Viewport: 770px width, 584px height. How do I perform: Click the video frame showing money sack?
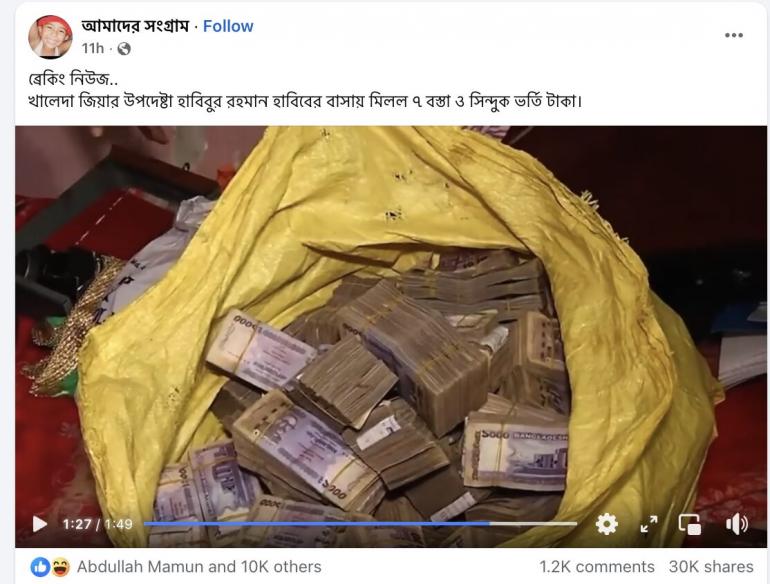(x=391, y=319)
